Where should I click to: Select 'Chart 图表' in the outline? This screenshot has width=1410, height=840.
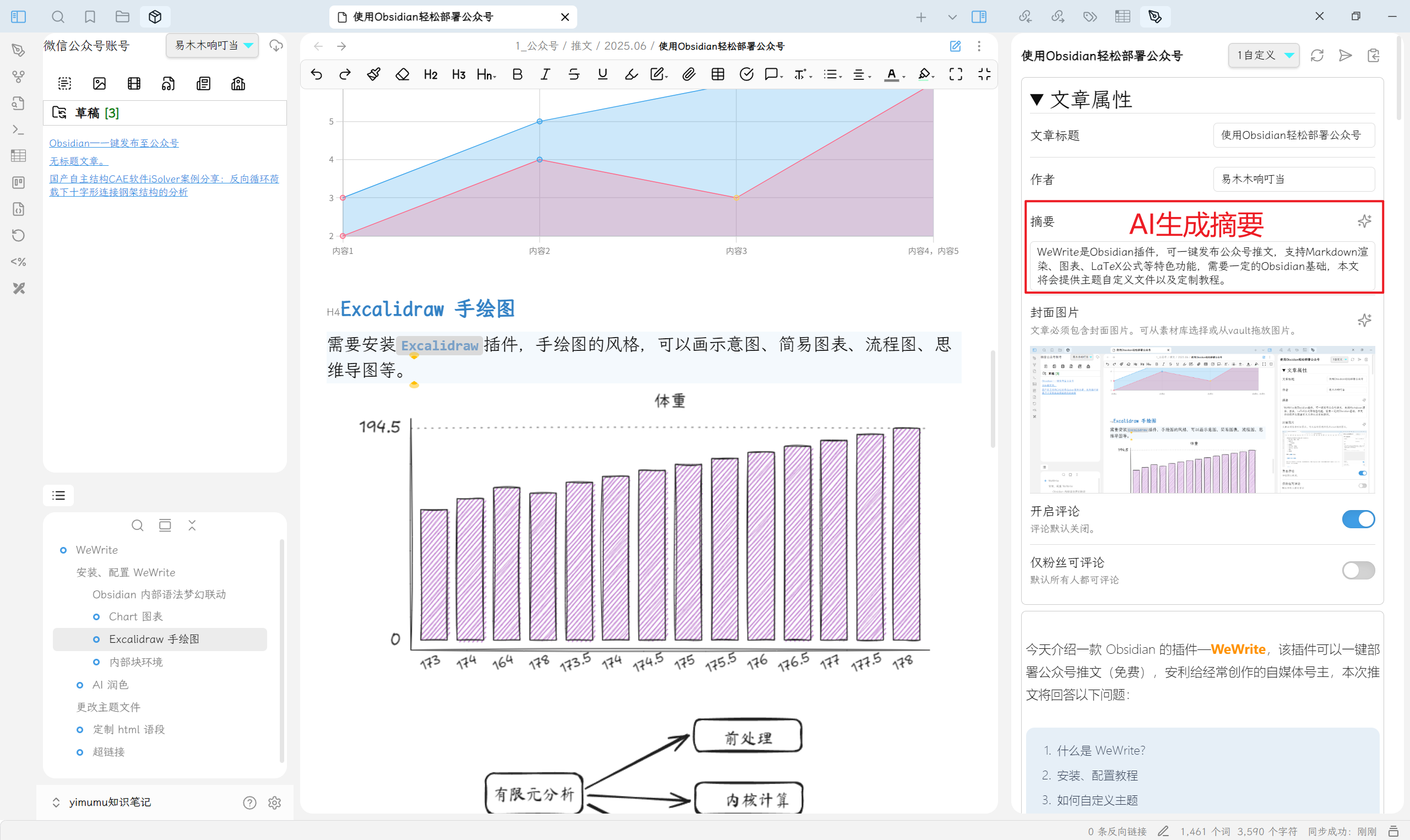click(135, 616)
